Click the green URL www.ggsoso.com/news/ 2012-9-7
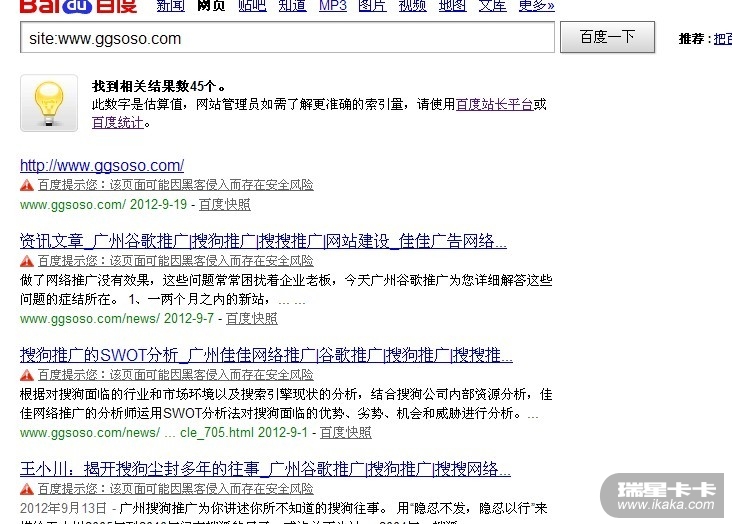The image size is (732, 524). [x=117, y=319]
